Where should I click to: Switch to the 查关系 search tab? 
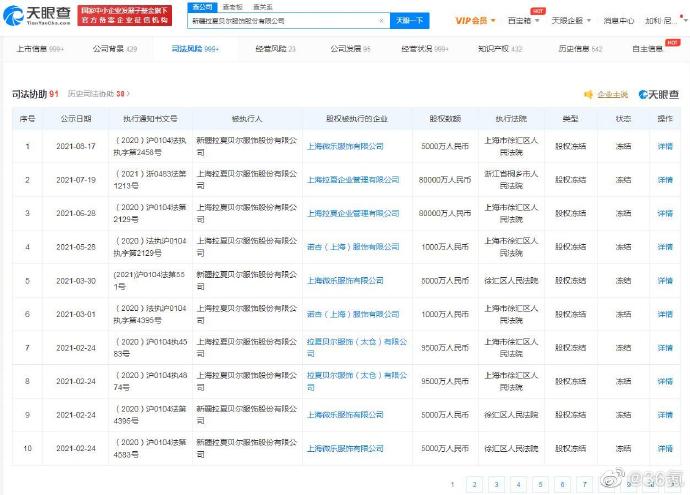coord(263,7)
